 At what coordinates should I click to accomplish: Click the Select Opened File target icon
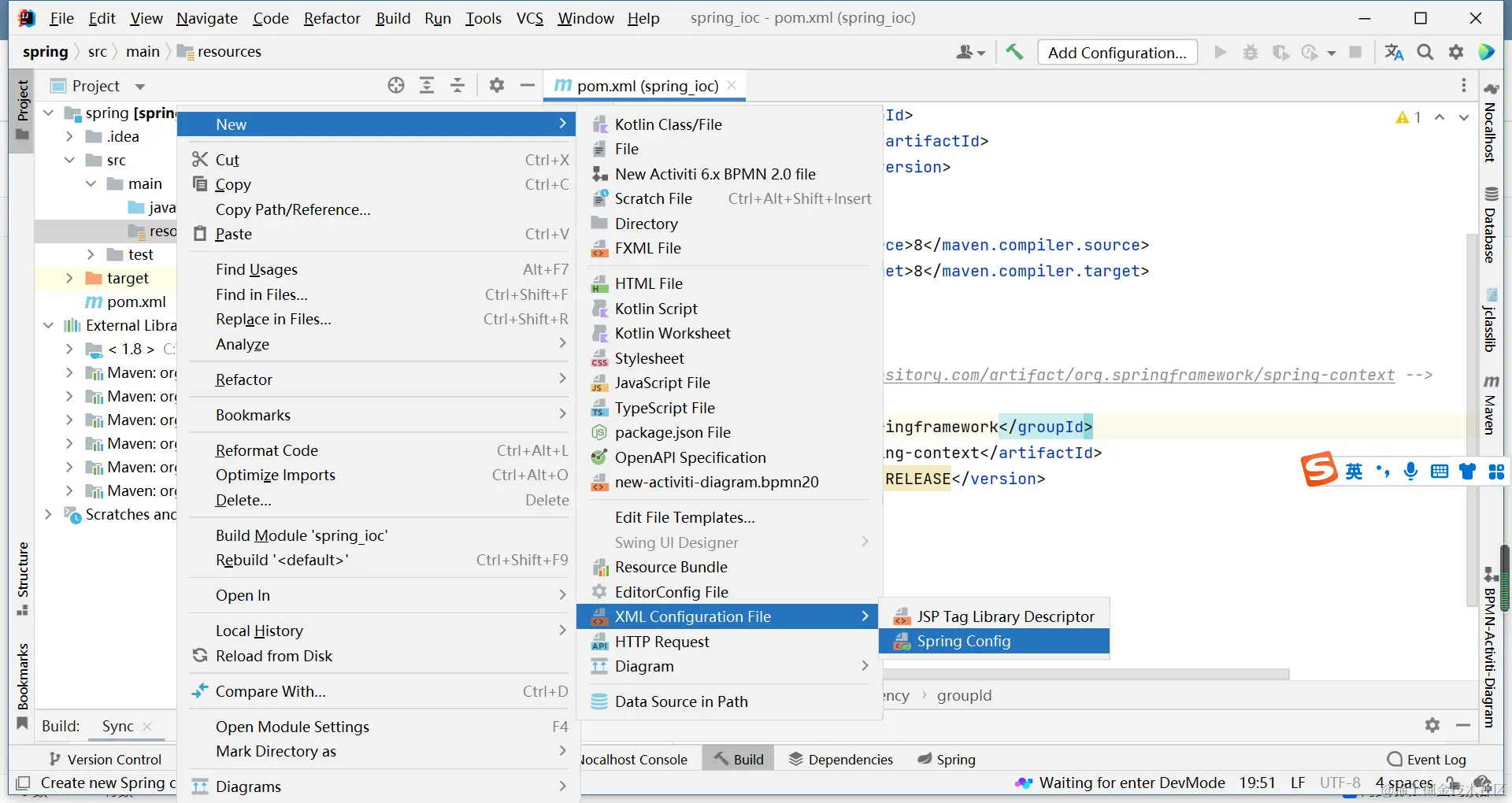[396, 85]
